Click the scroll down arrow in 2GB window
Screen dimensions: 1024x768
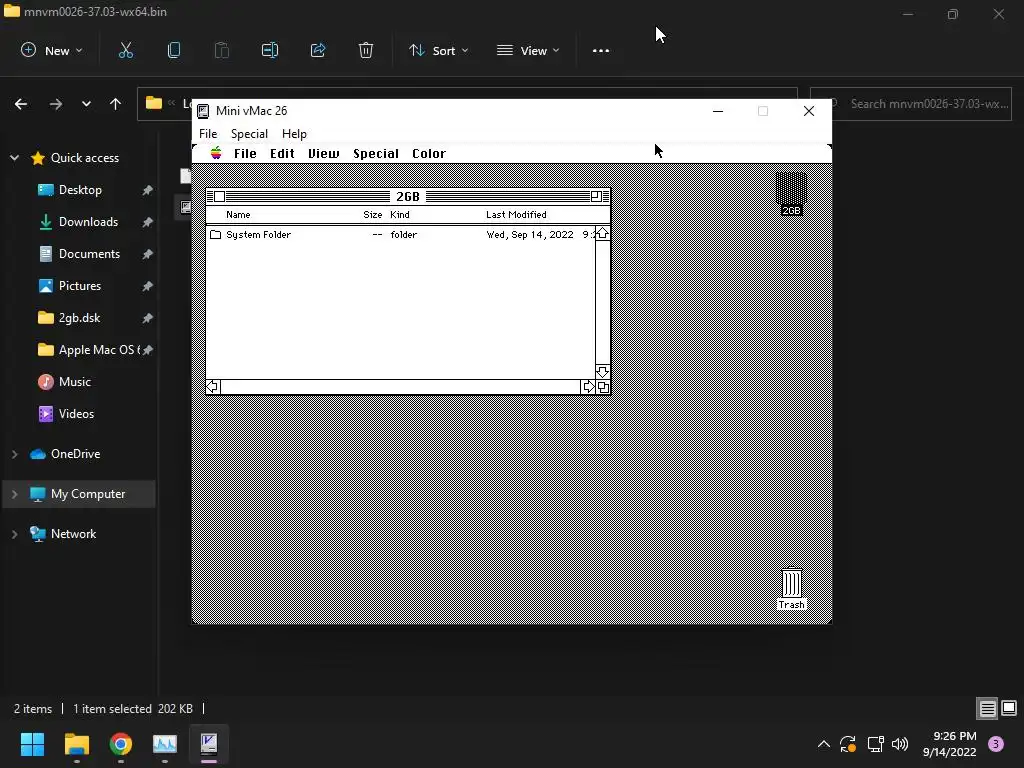click(602, 372)
